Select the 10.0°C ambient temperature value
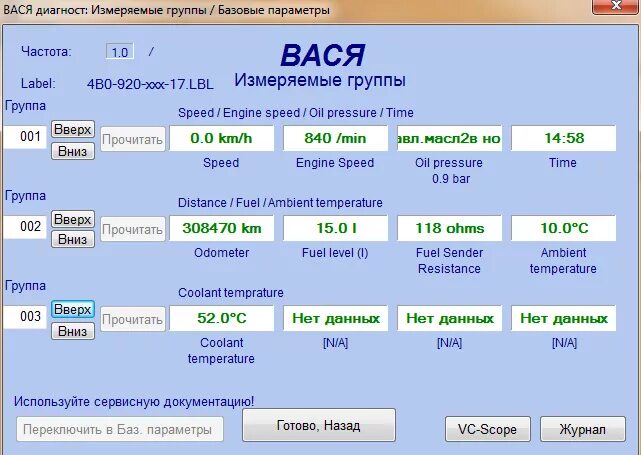The height and width of the screenshot is (455, 641). [x=564, y=228]
